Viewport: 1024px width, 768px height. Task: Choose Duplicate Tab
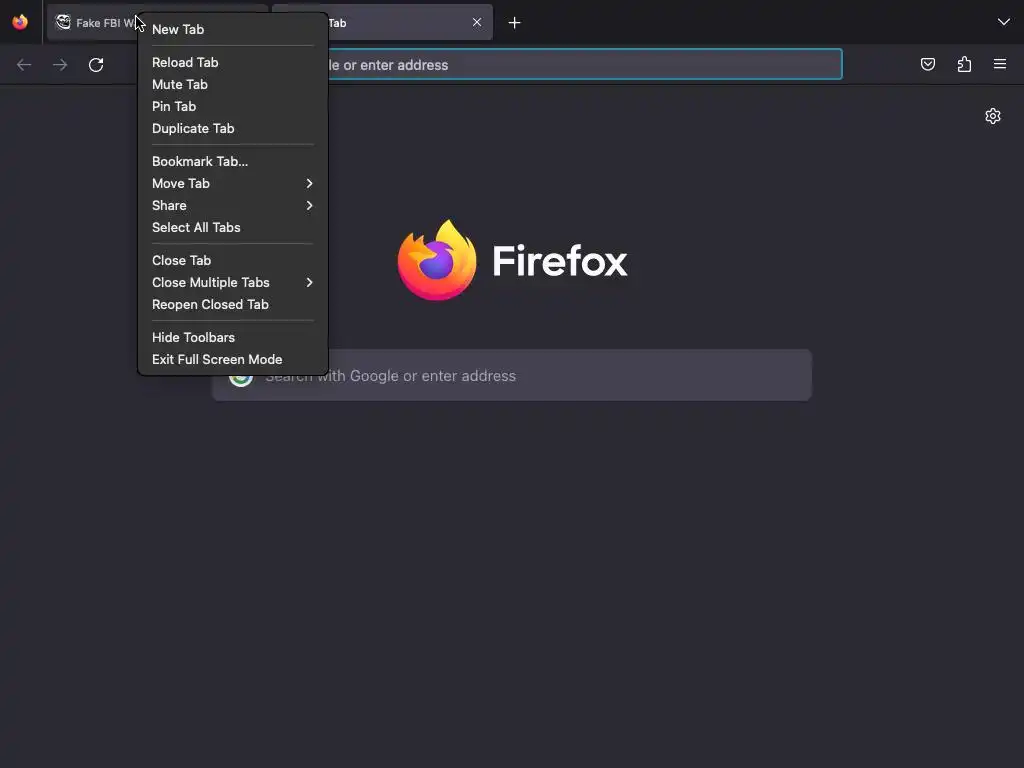tap(232, 129)
